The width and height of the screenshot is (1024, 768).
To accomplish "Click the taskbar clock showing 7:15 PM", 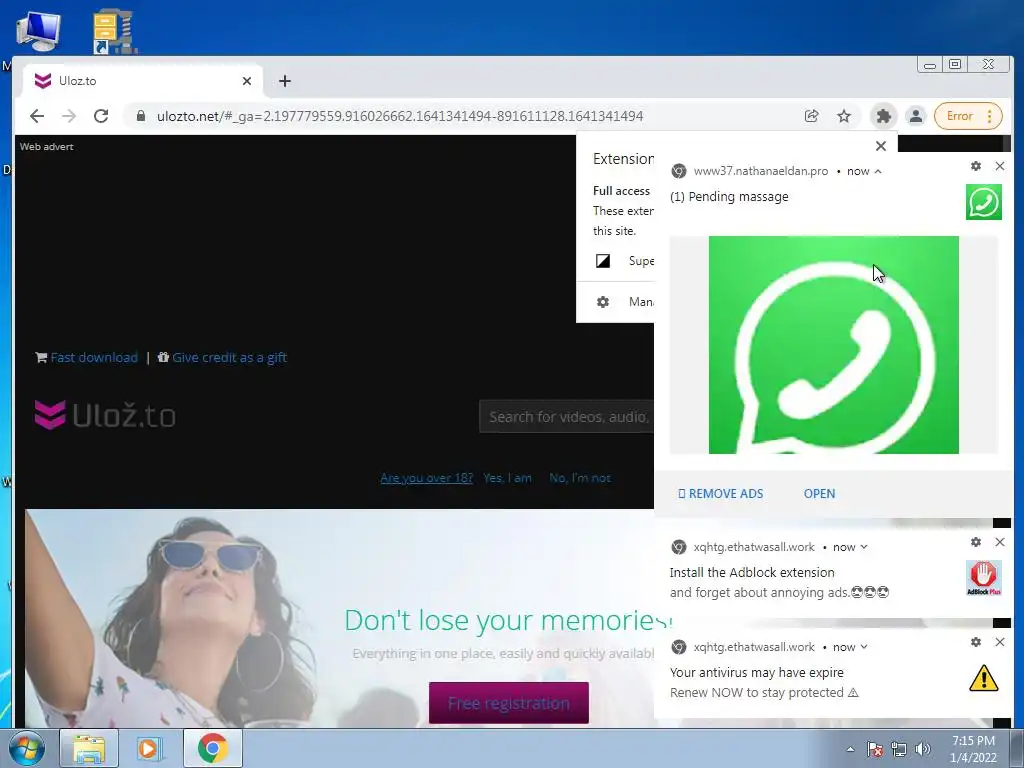I will (x=973, y=749).
